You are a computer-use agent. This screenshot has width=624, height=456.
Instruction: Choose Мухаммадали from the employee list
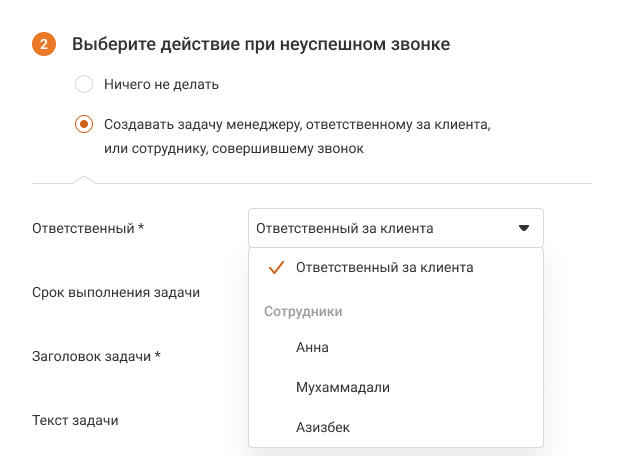pos(342,387)
